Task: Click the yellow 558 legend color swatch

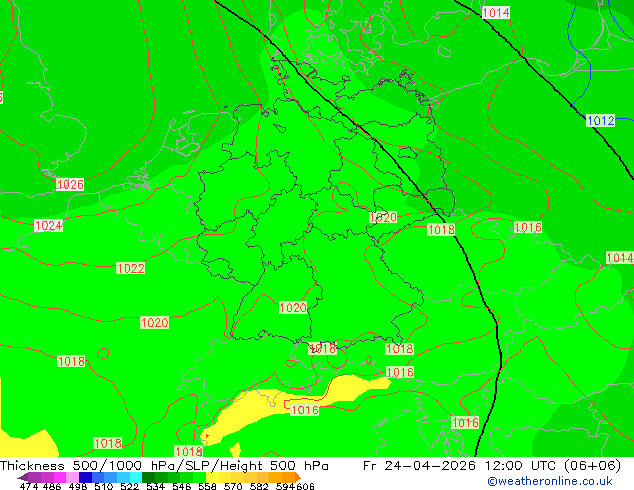Action: [x=213, y=477]
